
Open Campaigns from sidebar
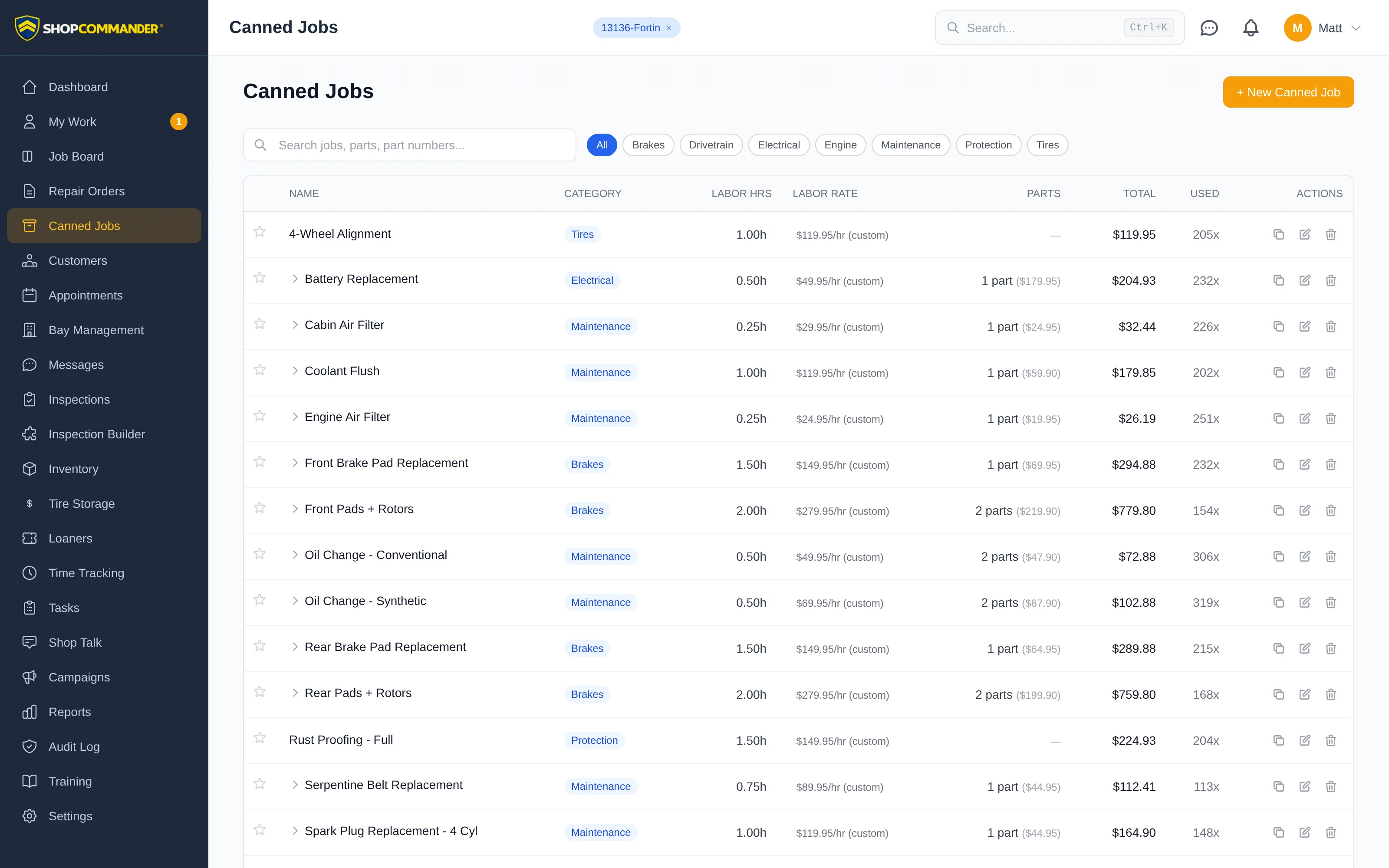tap(104, 677)
